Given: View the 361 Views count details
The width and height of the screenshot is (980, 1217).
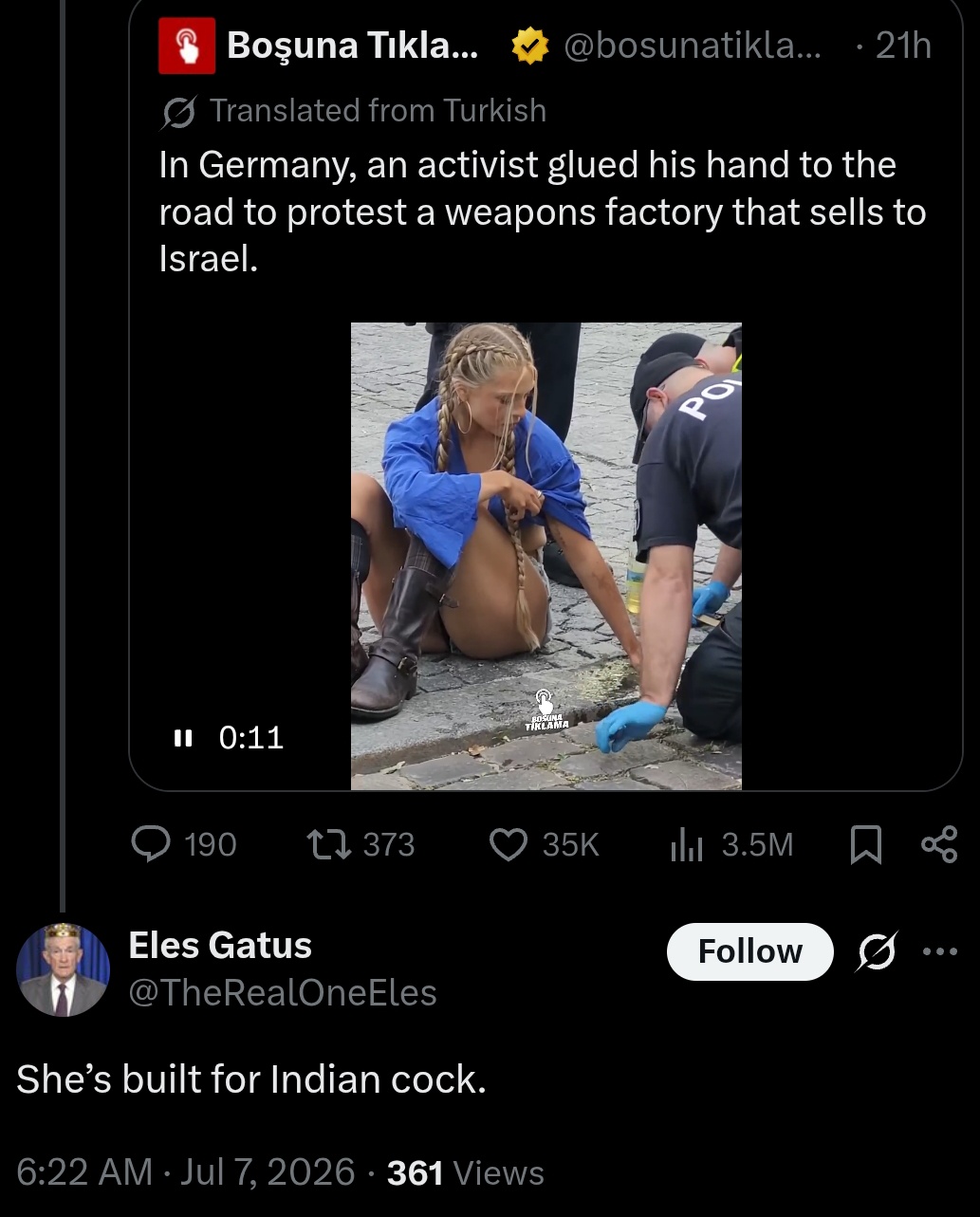Looking at the screenshot, I should (466, 1172).
